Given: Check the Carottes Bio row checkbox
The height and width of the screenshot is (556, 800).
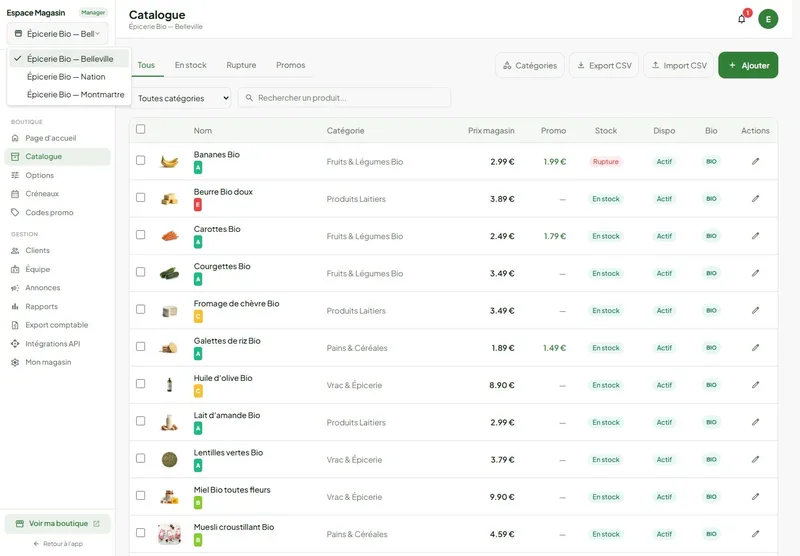Looking at the screenshot, I should coord(141,235).
